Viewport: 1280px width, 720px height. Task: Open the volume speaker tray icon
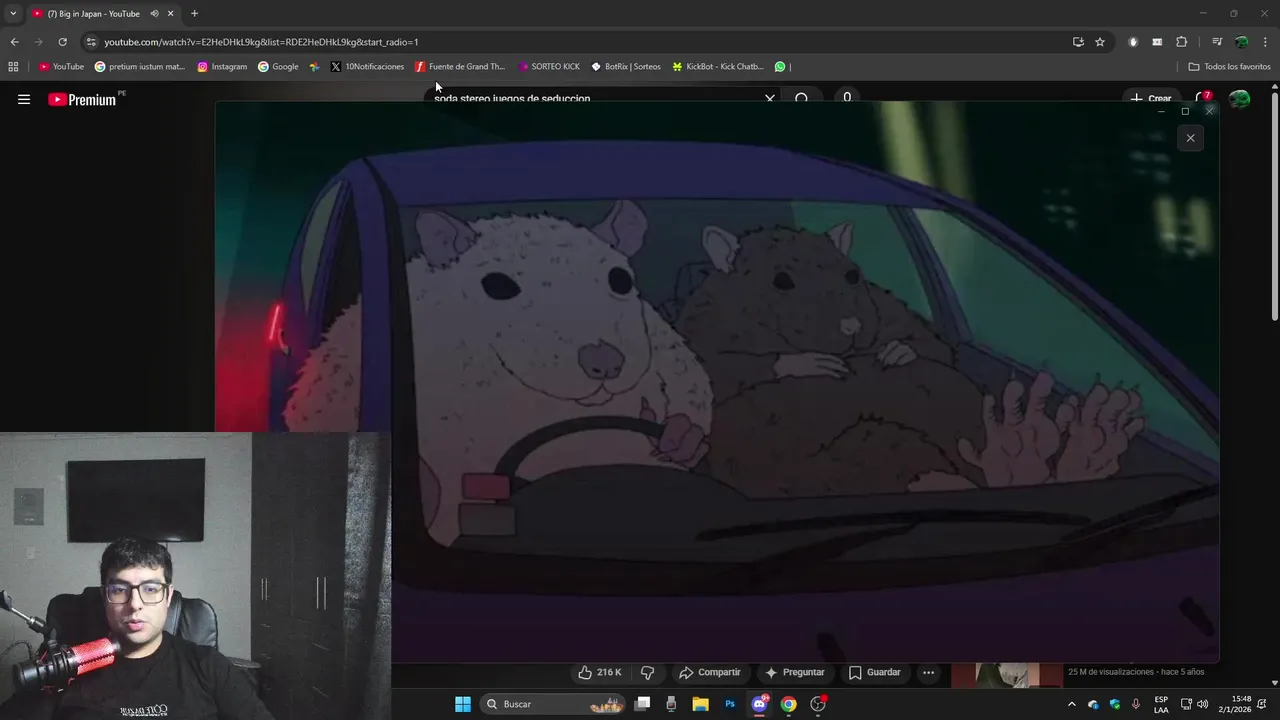(x=1202, y=704)
